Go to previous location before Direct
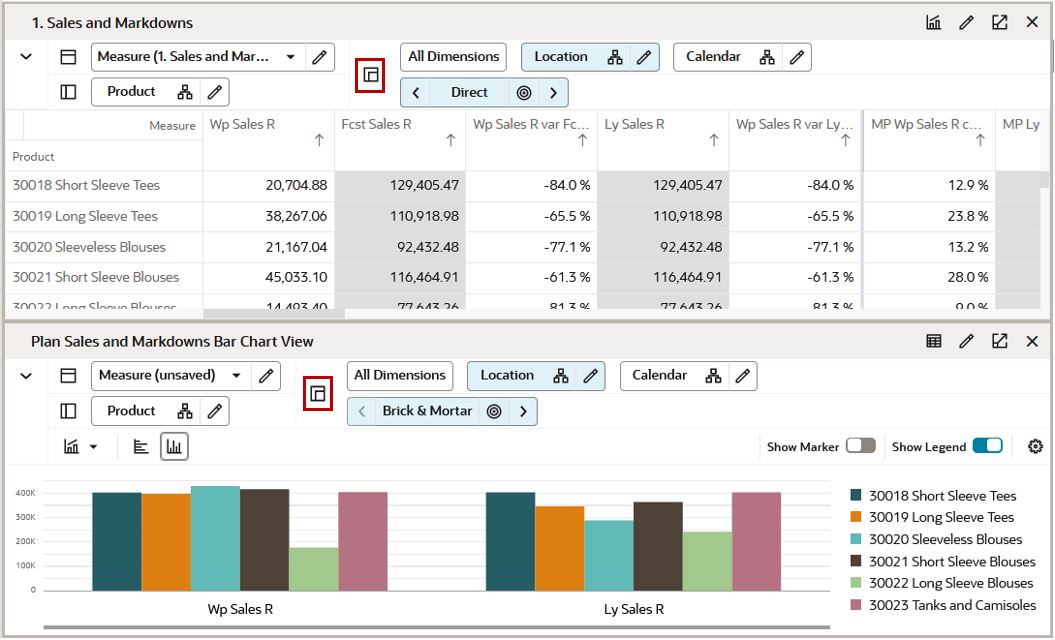Viewport: 1055px width, 640px height. [416, 93]
